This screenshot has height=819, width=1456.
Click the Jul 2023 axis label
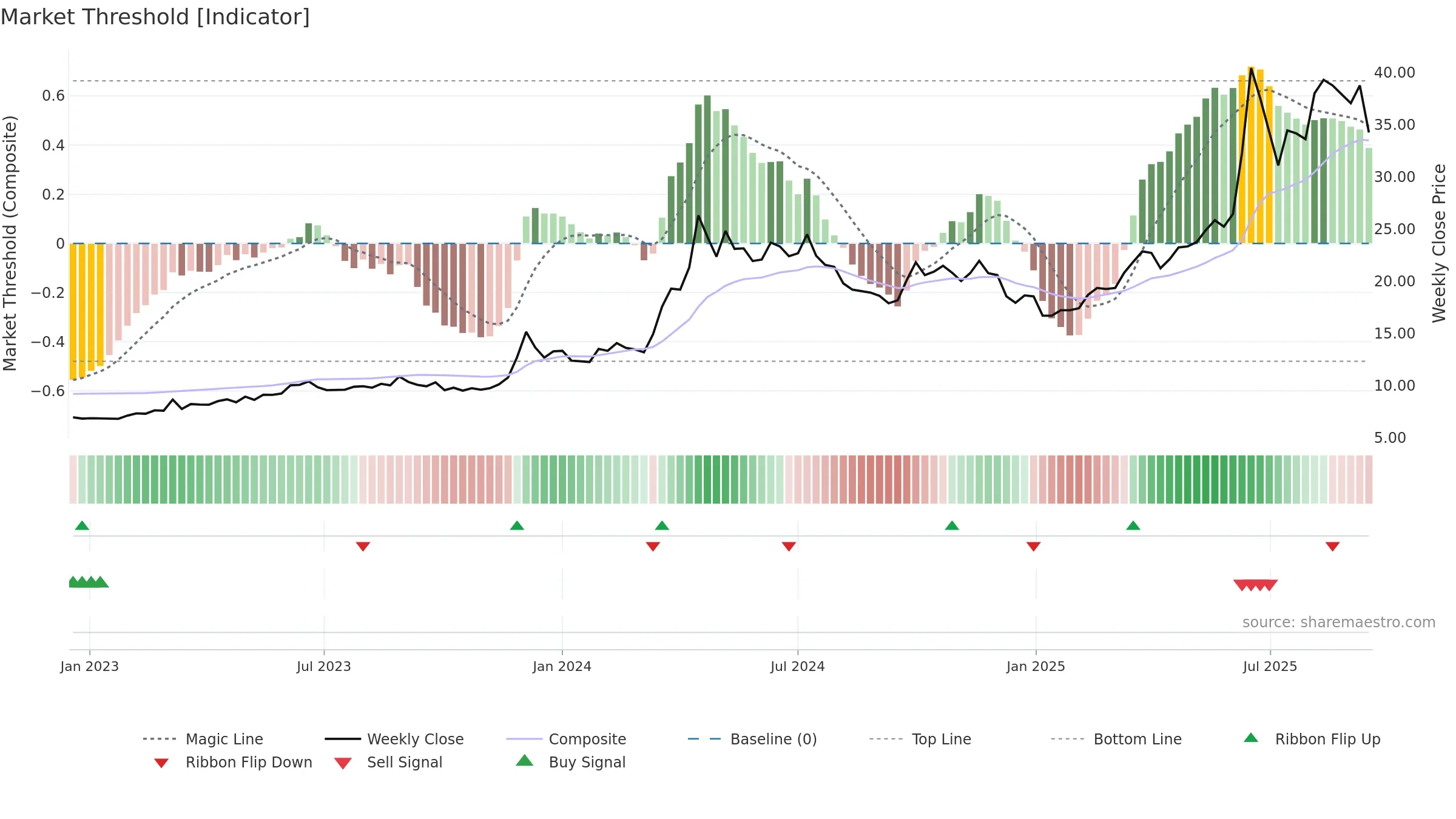click(324, 666)
